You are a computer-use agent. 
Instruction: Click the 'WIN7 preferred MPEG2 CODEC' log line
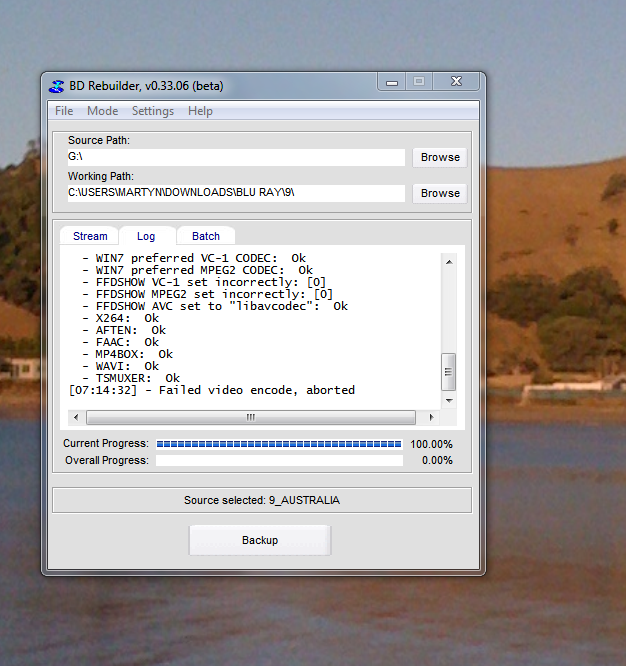coord(197,270)
